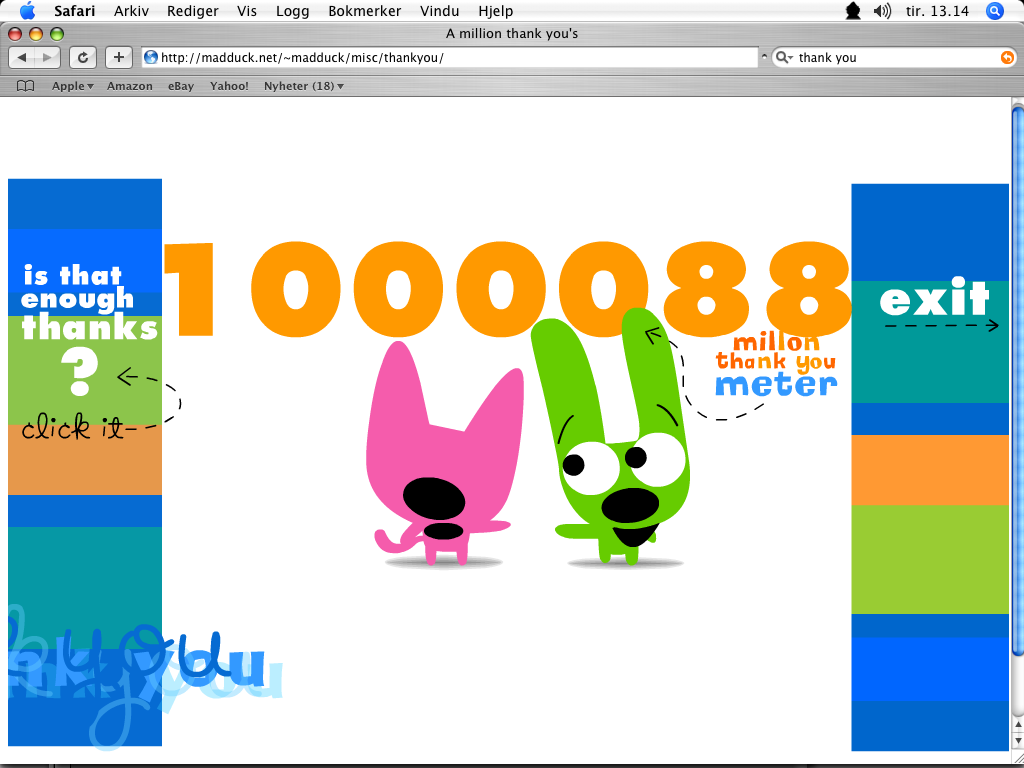Open Spotlight search icon
Screen dimensions: 1024x768
click(995, 10)
